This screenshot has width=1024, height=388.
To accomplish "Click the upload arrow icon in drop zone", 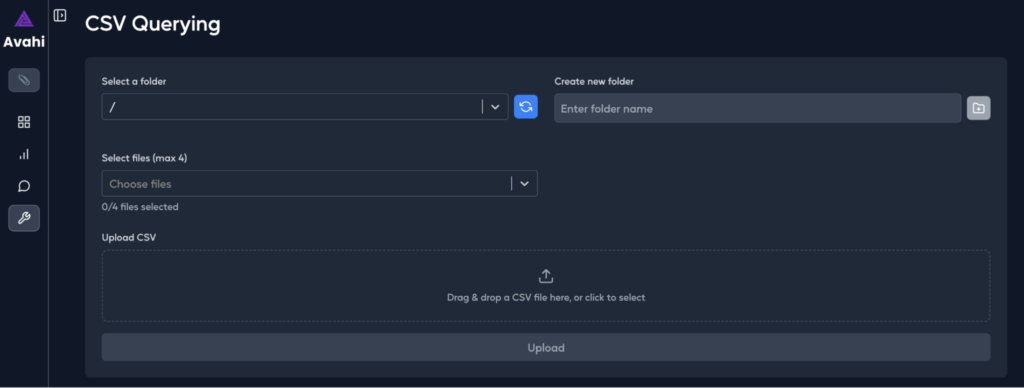I will (x=546, y=276).
